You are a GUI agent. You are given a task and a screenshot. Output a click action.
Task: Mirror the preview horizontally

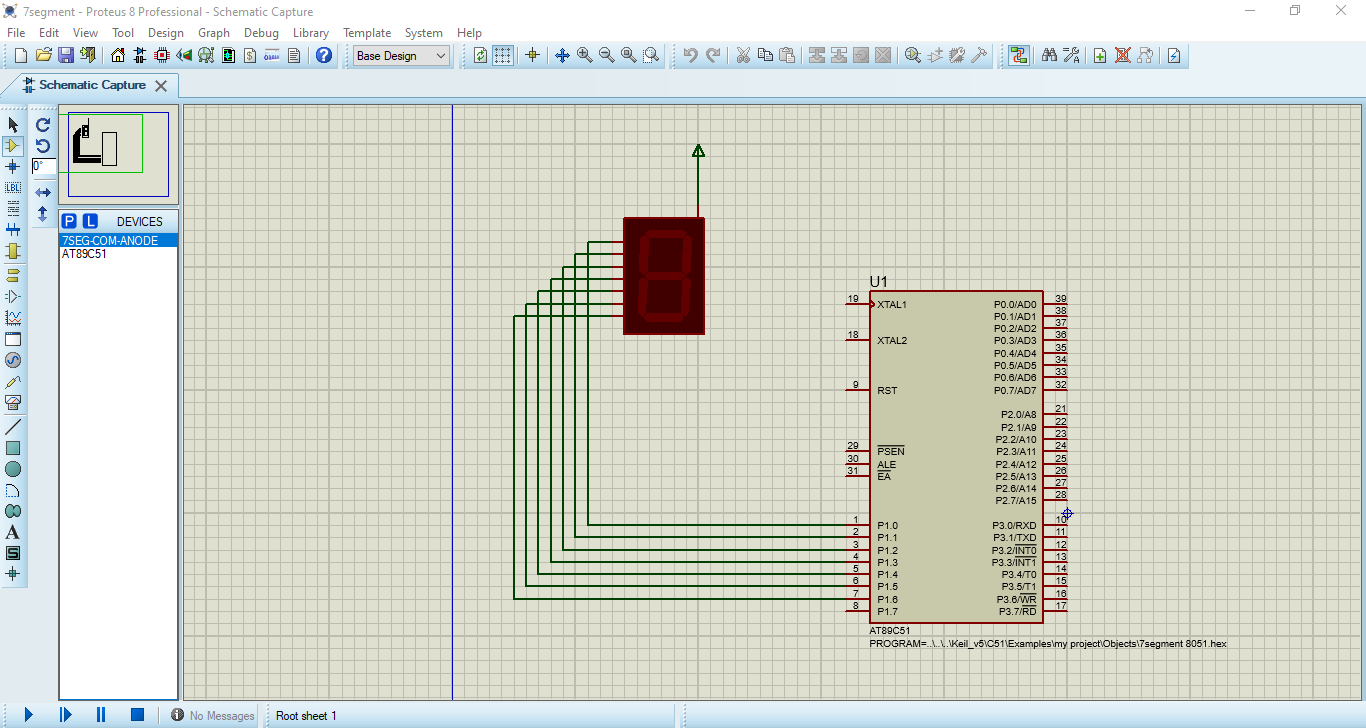tap(42, 192)
